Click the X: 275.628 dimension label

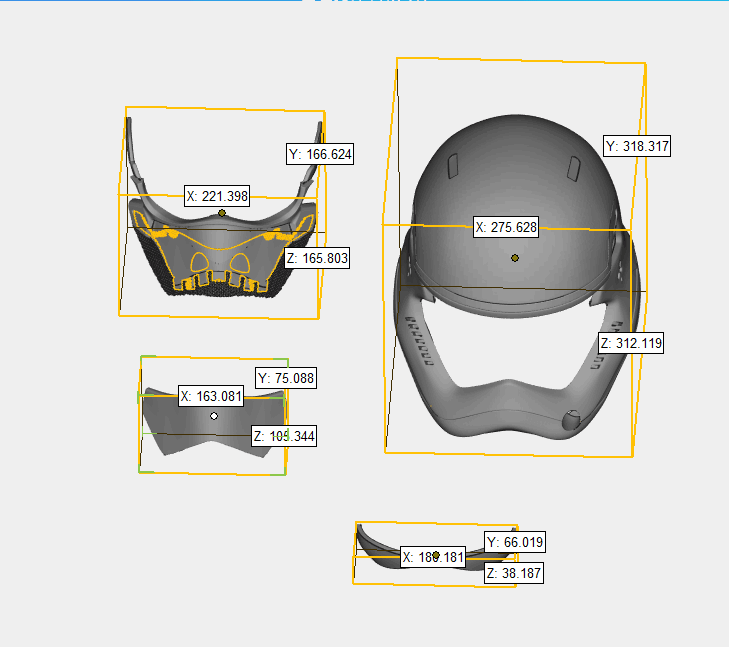coord(506,227)
